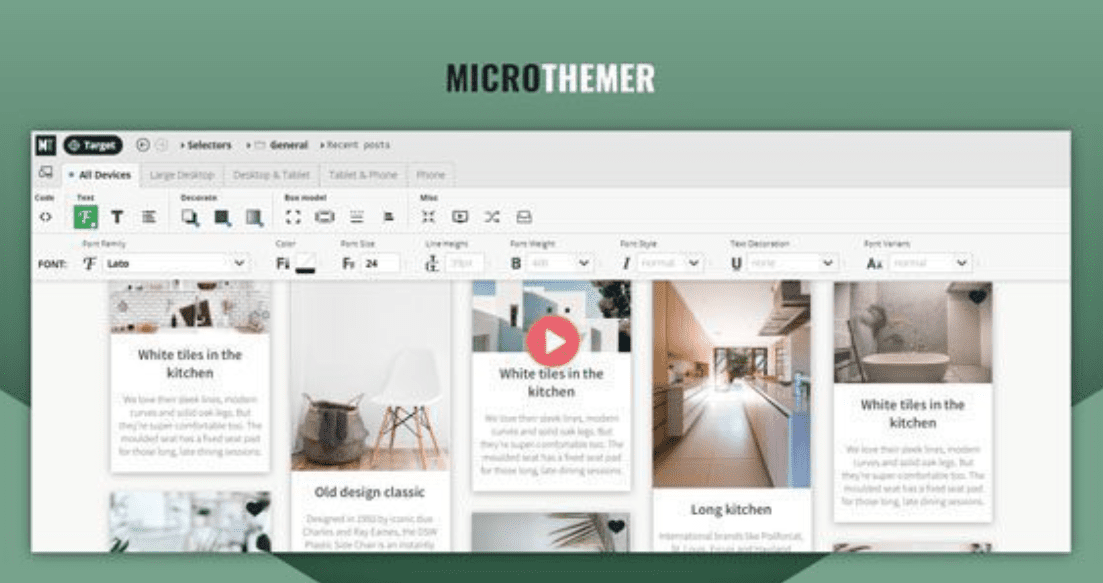The image size is (1103, 583).
Task: Select the dashed-corner Box model icon
Action: [293, 217]
